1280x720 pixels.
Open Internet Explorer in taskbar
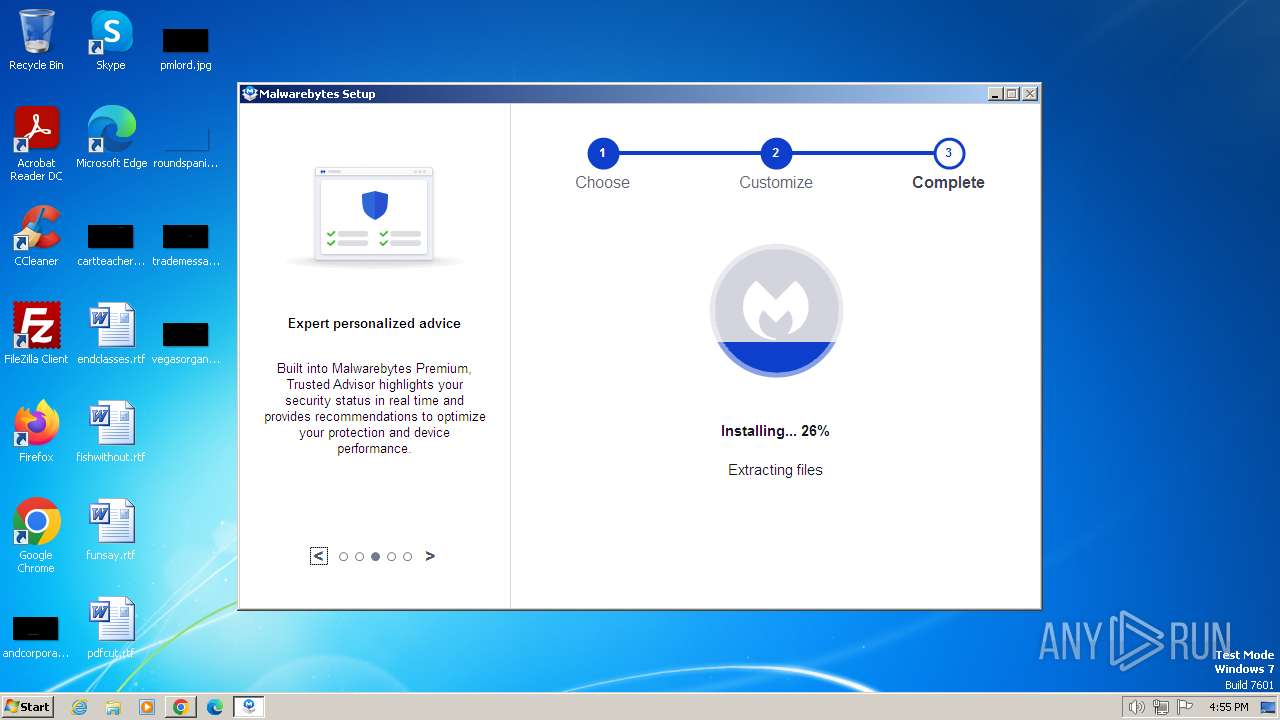point(79,707)
